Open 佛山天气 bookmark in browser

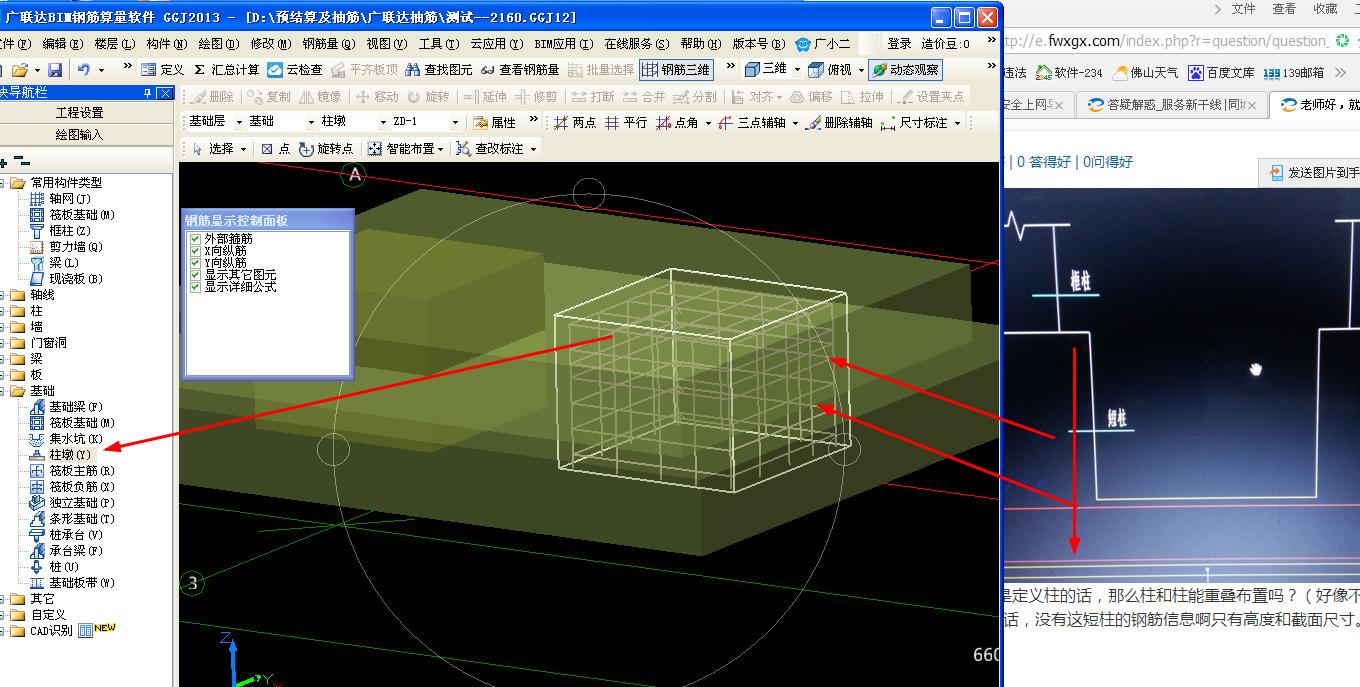click(1146, 73)
